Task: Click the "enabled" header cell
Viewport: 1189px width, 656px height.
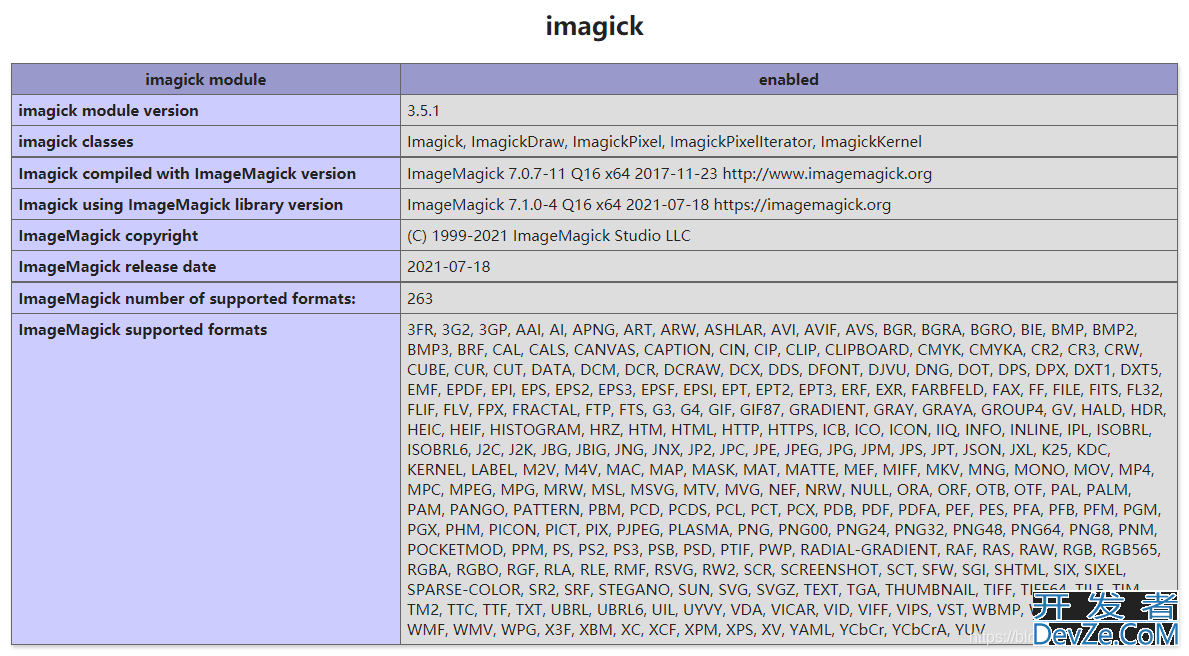Action: pyautogui.click(x=789, y=80)
